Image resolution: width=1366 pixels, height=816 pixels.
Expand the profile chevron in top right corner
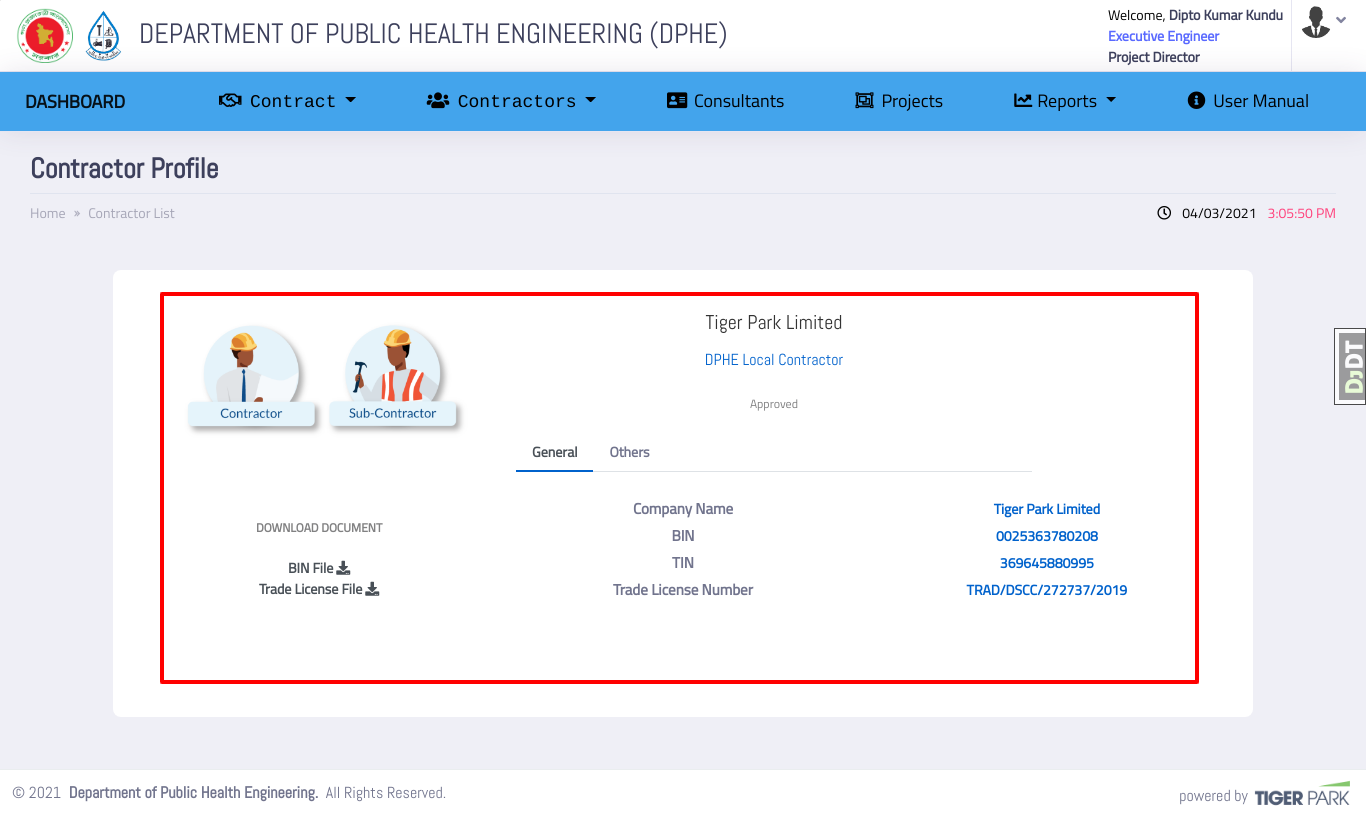click(x=1341, y=19)
